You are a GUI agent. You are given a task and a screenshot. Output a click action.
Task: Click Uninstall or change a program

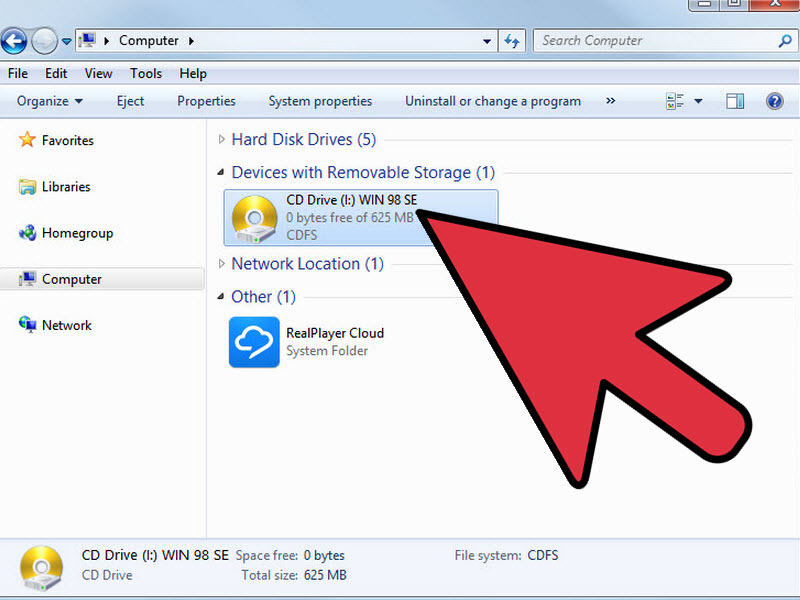tap(493, 101)
